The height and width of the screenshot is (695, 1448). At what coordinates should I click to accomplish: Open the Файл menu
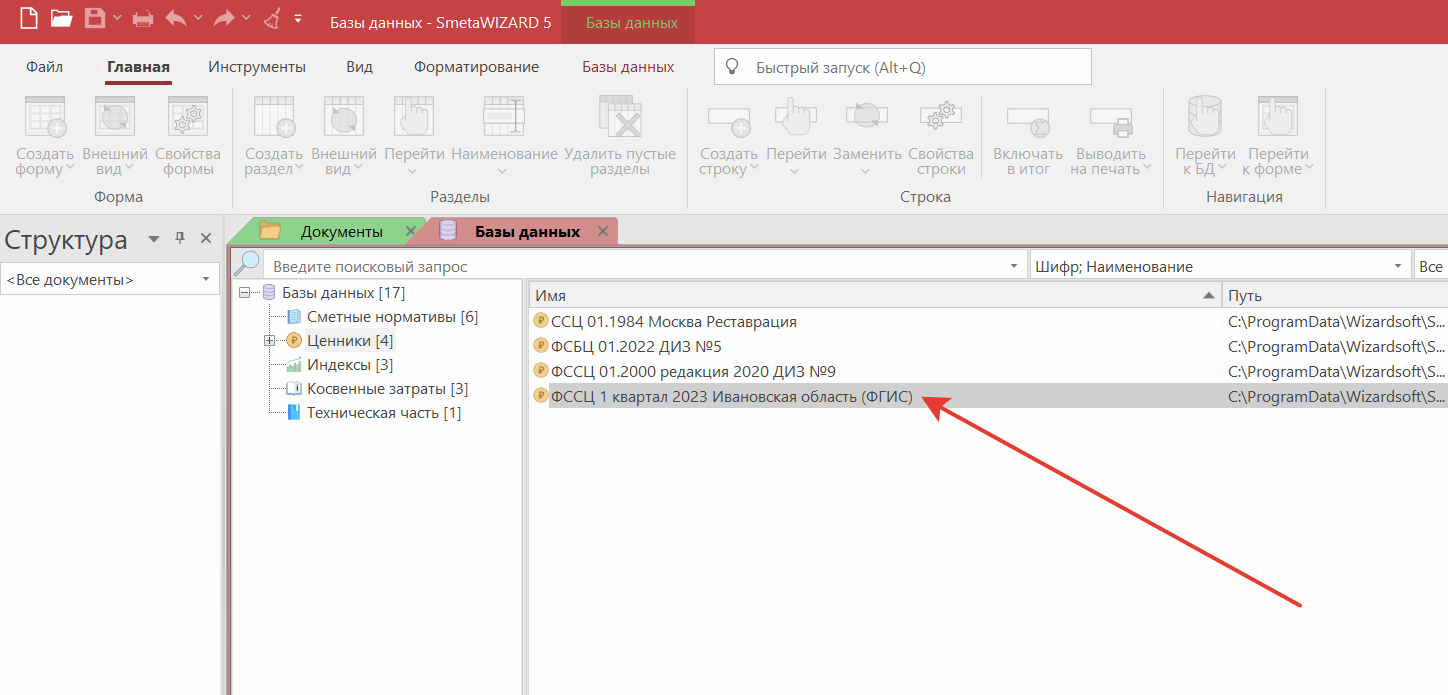[44, 67]
